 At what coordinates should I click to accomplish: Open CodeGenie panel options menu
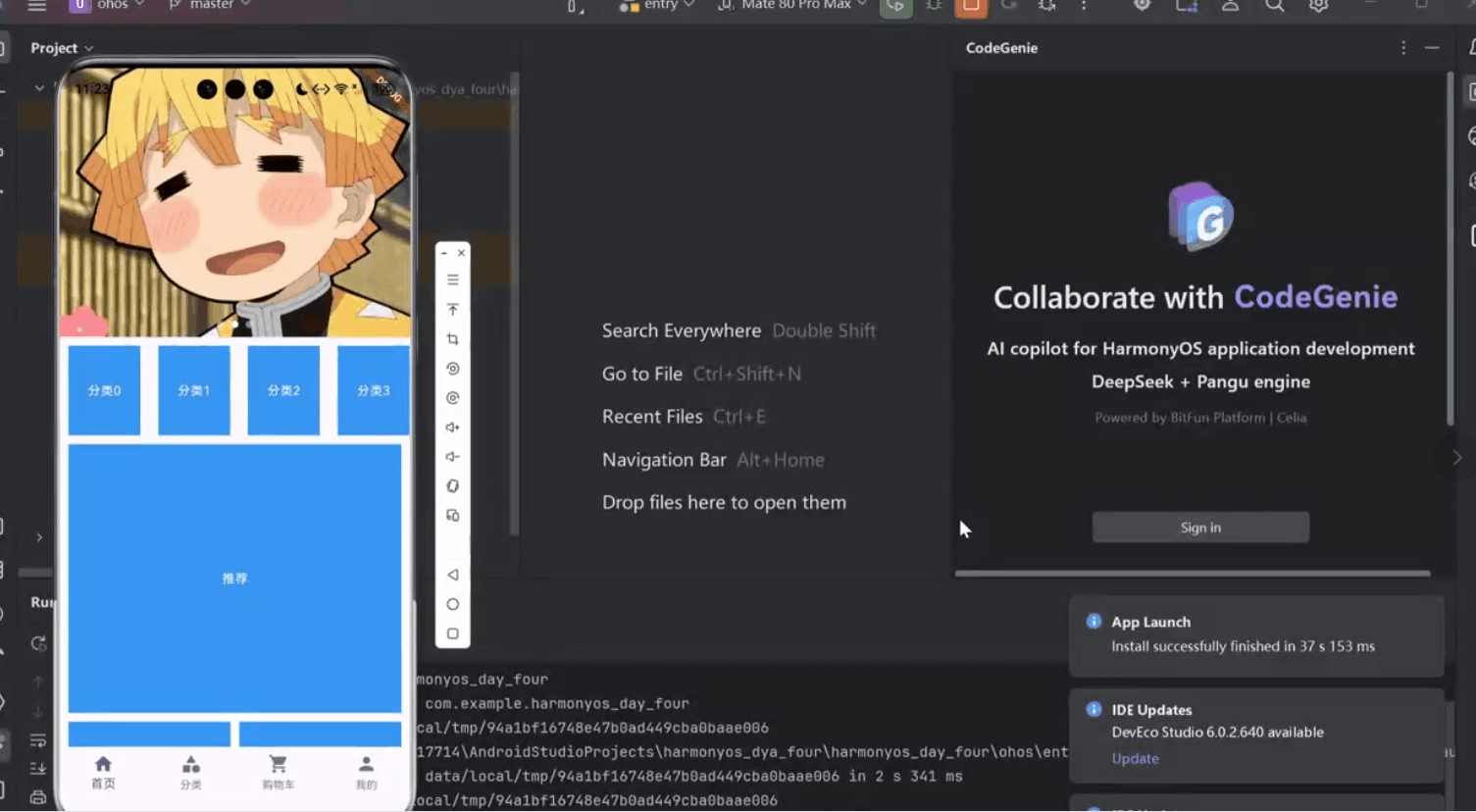1403,48
